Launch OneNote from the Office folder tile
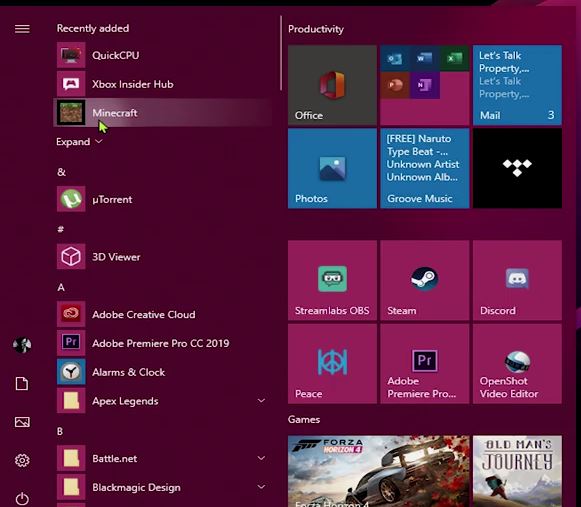 coord(425,86)
